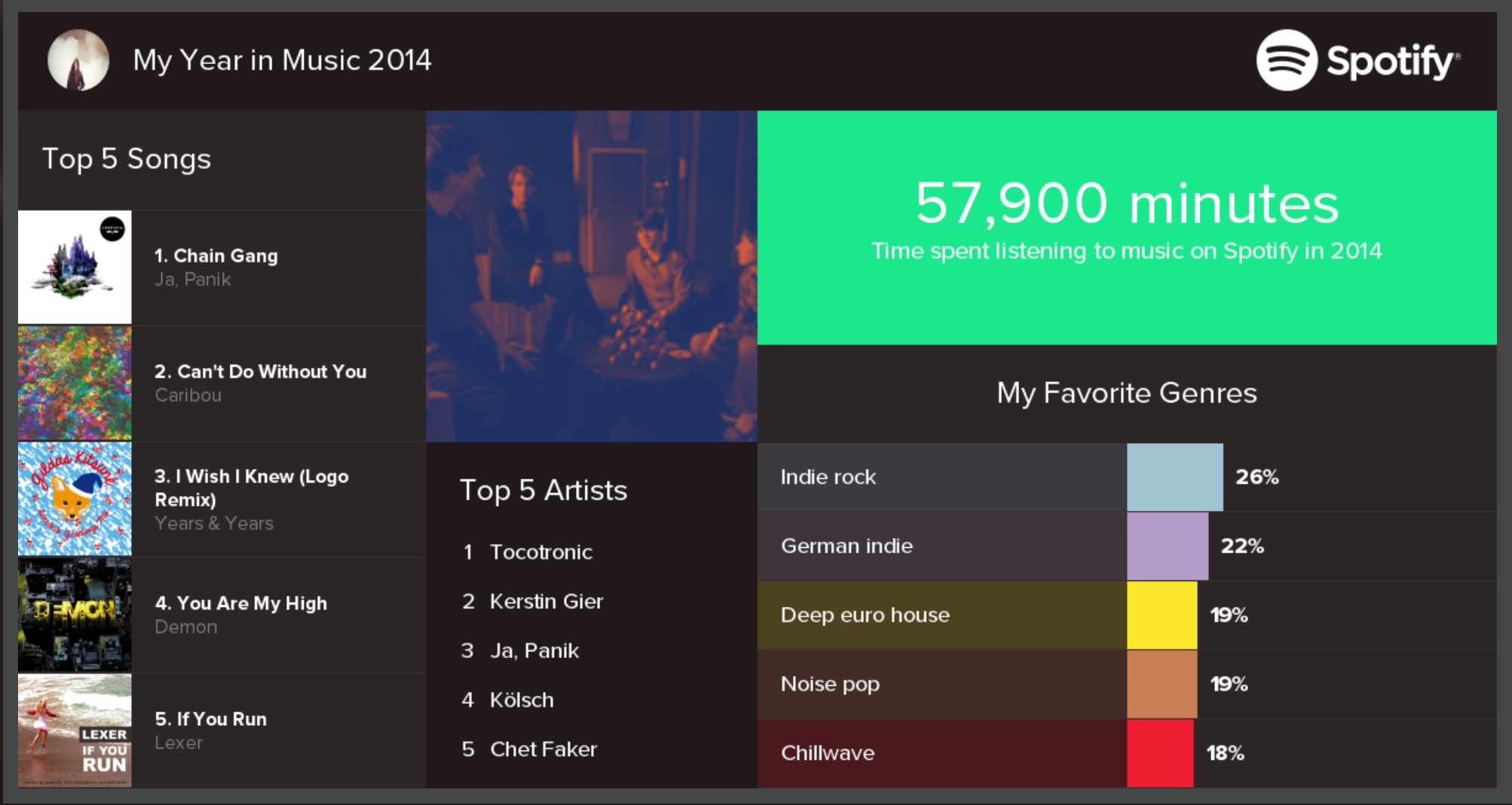The width and height of the screenshot is (1512, 805).
Task: Click the 'Chillwave' genre label
Action: pyautogui.click(x=828, y=753)
